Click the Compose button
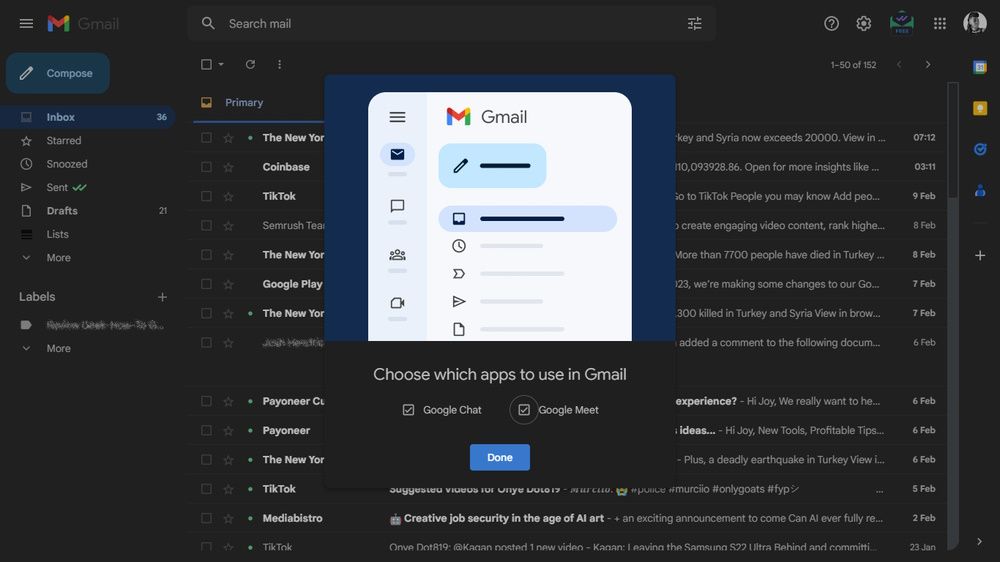This screenshot has width=1000, height=562. [57, 73]
